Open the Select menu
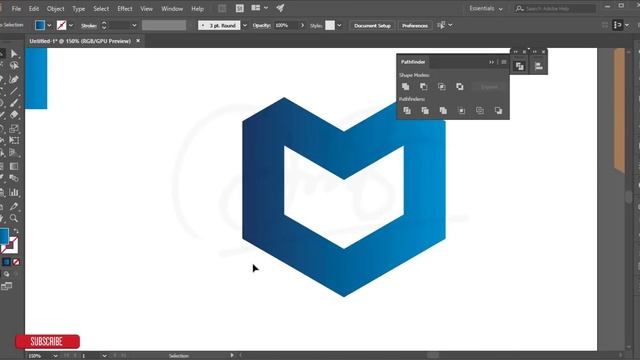640x360 pixels. coord(101,9)
